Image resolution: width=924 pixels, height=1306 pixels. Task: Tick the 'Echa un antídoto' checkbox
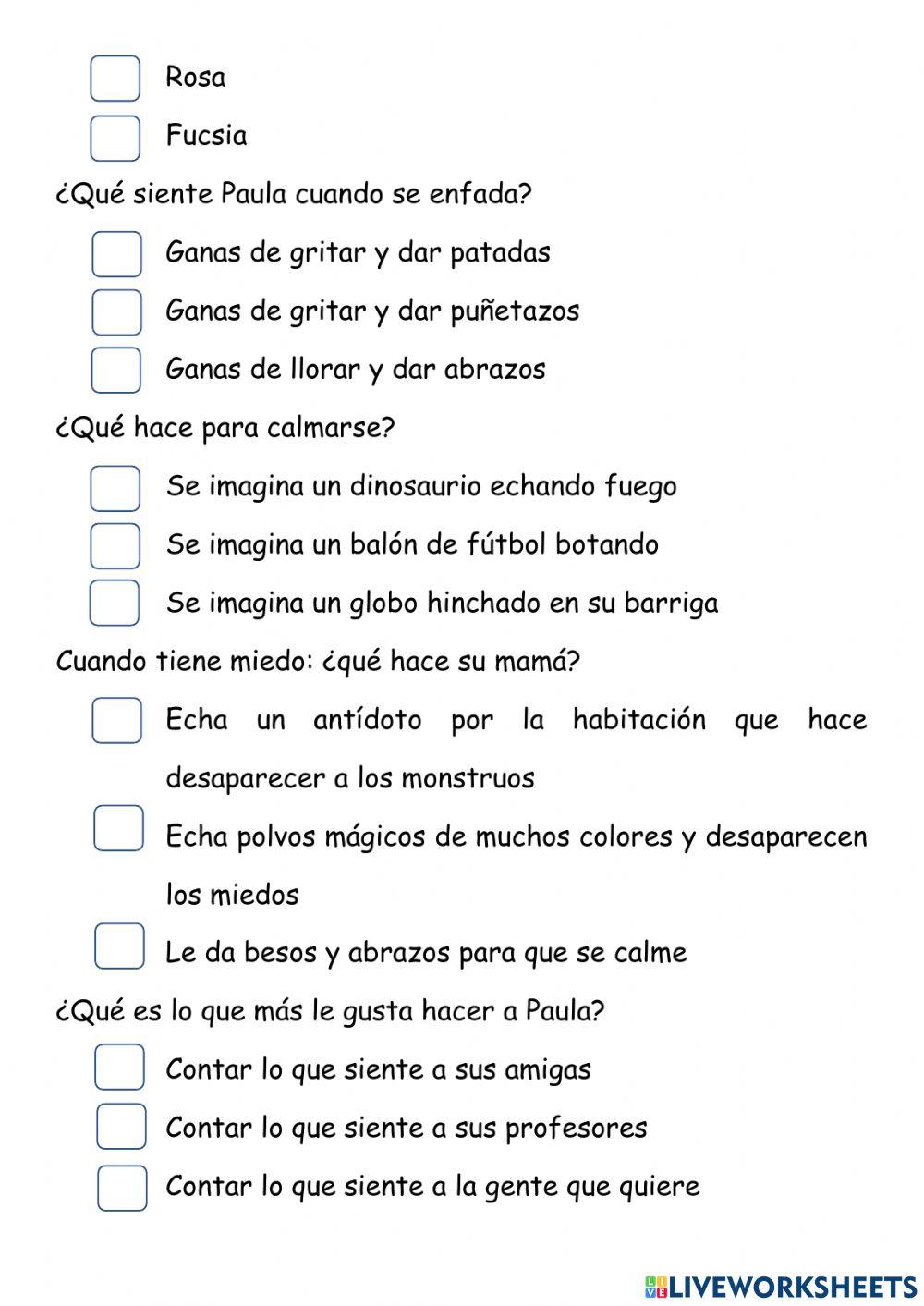point(117,721)
